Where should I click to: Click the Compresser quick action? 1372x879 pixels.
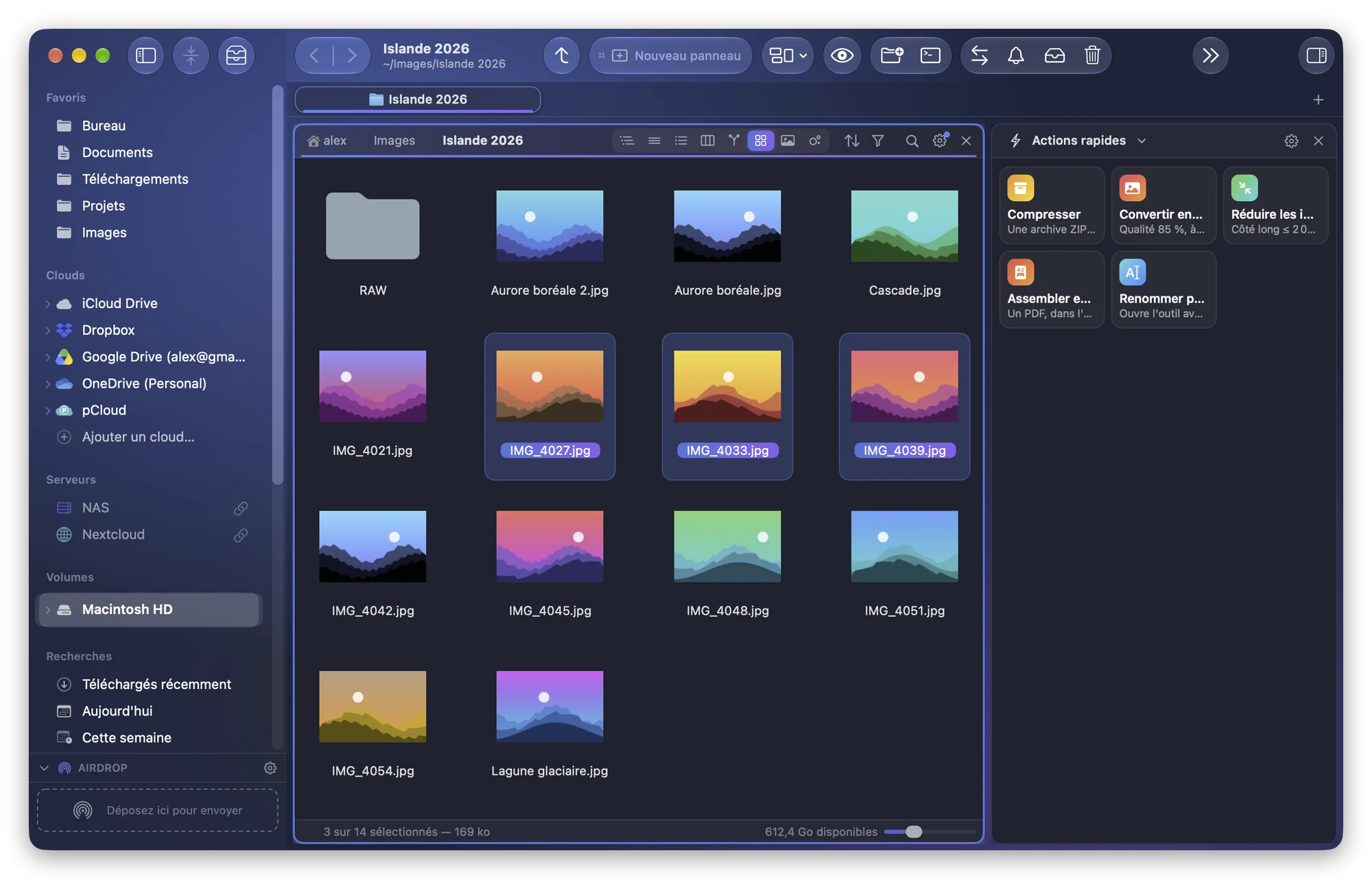point(1052,205)
